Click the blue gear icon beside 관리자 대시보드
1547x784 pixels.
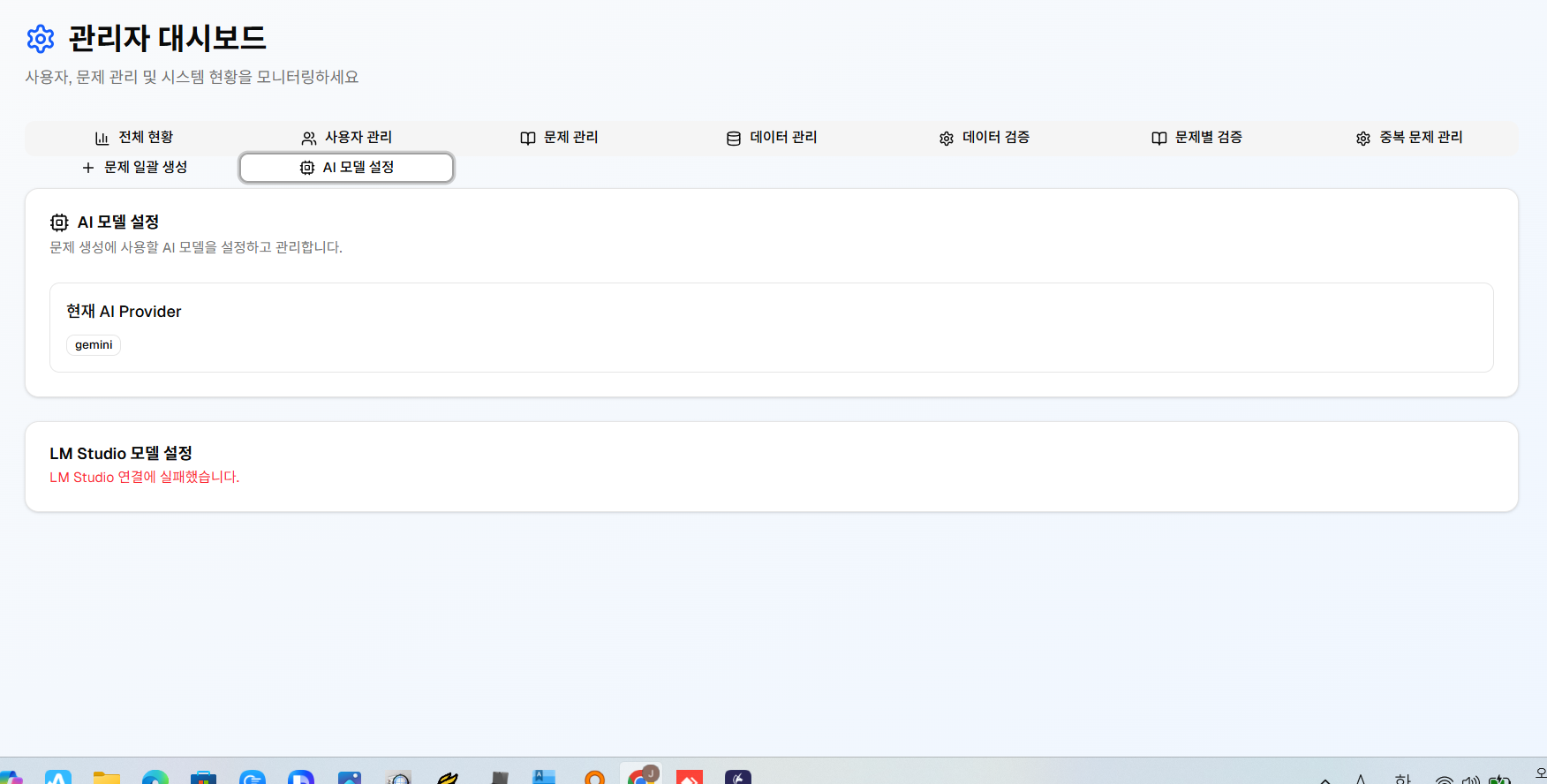[41, 39]
